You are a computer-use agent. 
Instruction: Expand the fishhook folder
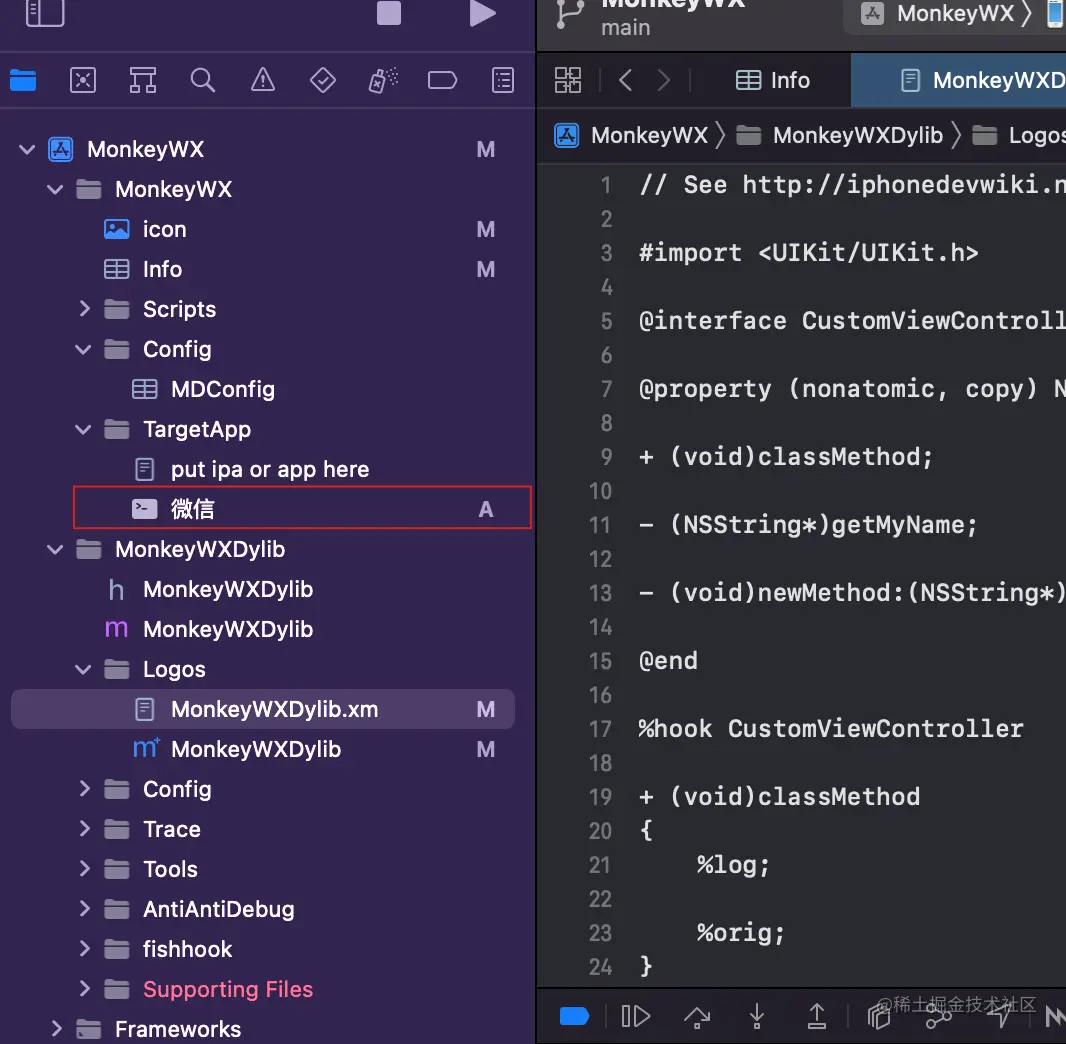coord(84,949)
